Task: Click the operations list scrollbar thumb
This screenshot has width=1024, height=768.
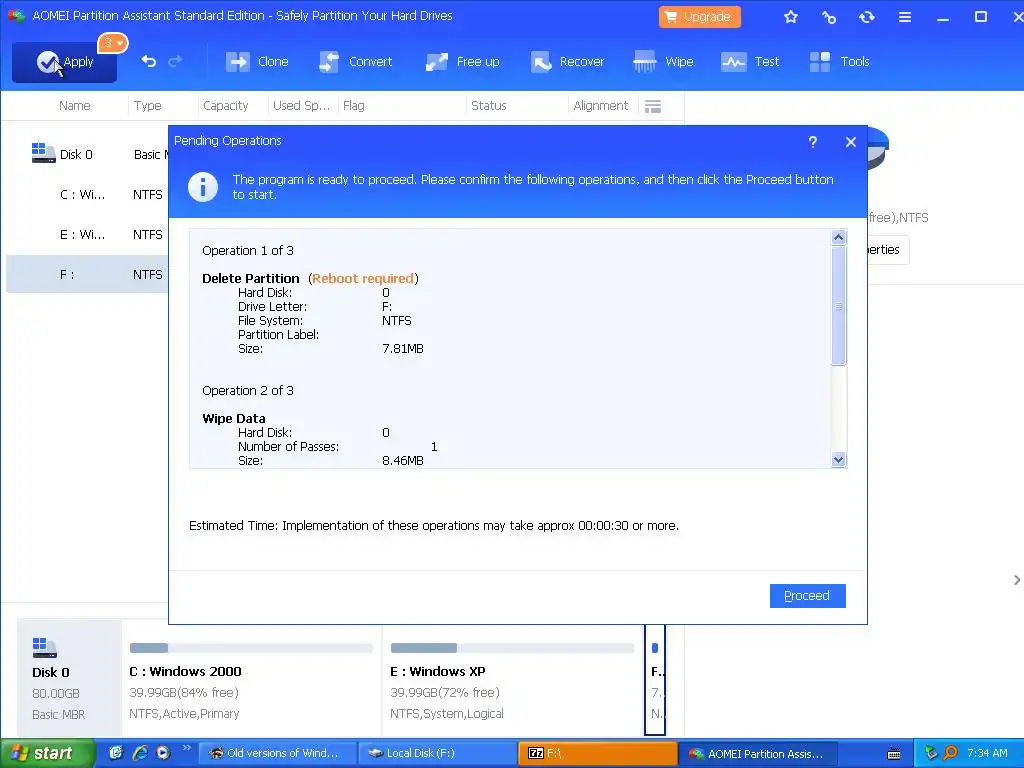Action: coord(839,305)
